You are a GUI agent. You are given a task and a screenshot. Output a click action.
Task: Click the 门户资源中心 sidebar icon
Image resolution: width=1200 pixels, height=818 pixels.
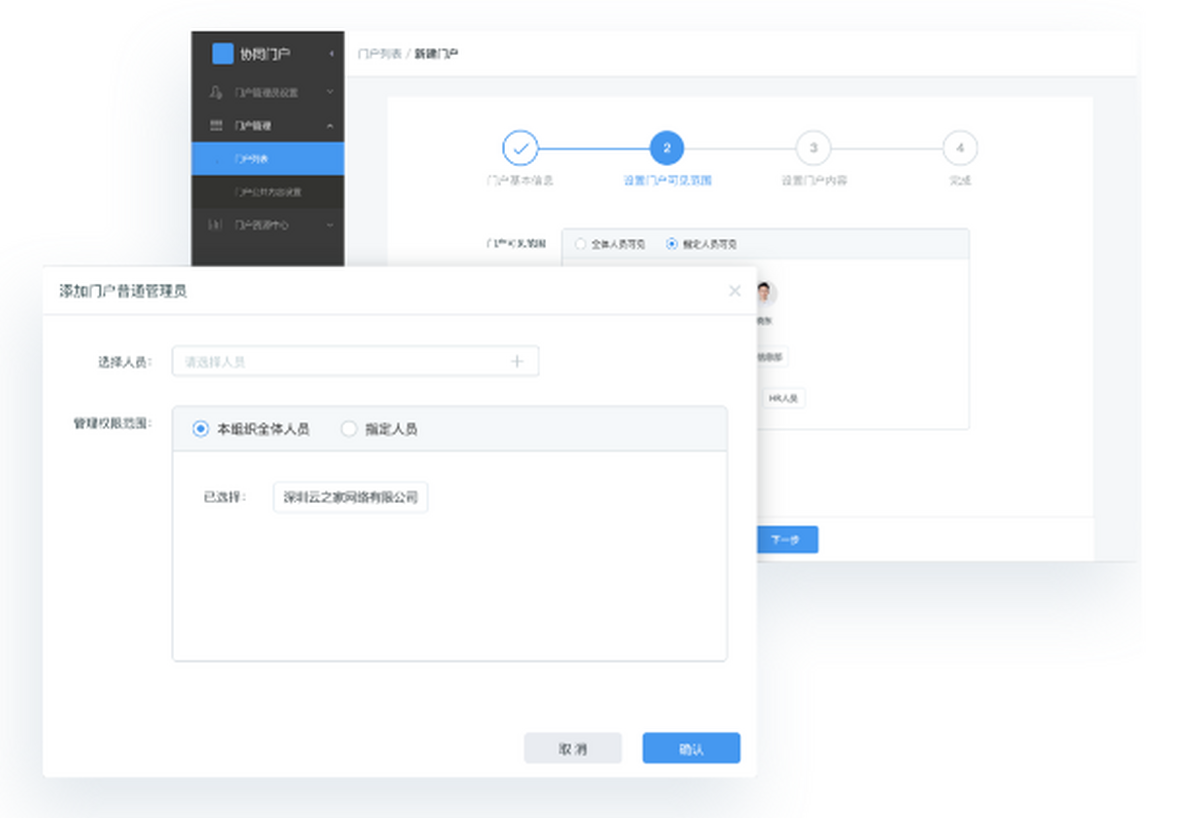[x=216, y=225]
